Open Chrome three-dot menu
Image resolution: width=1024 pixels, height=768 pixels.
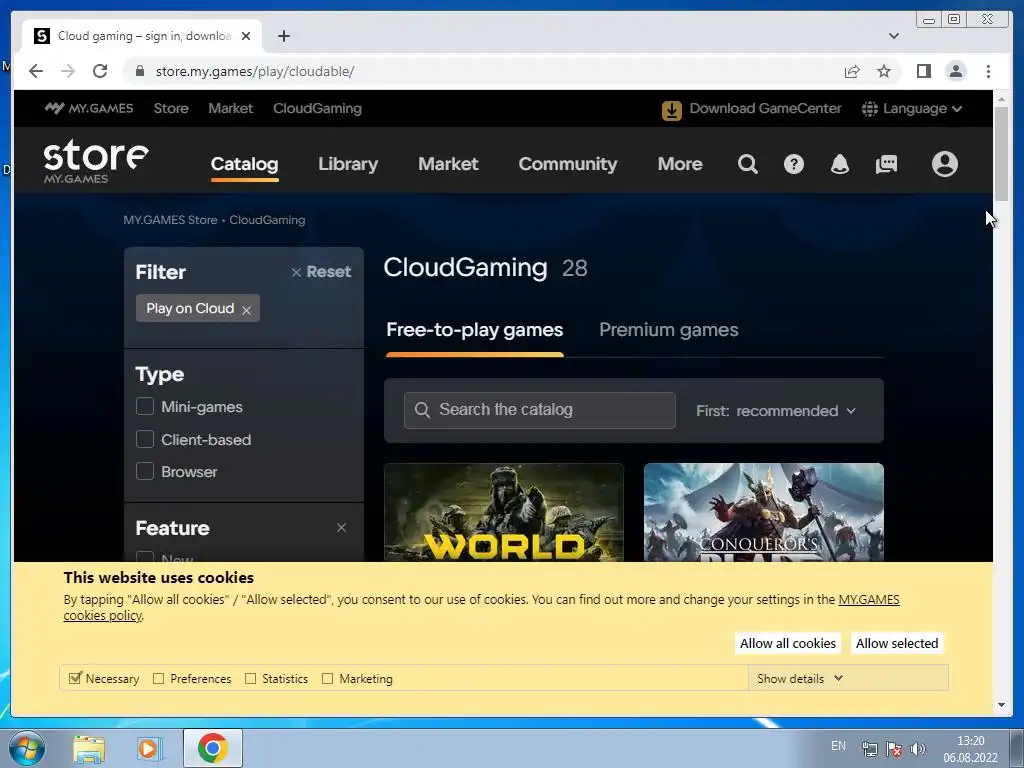[988, 71]
